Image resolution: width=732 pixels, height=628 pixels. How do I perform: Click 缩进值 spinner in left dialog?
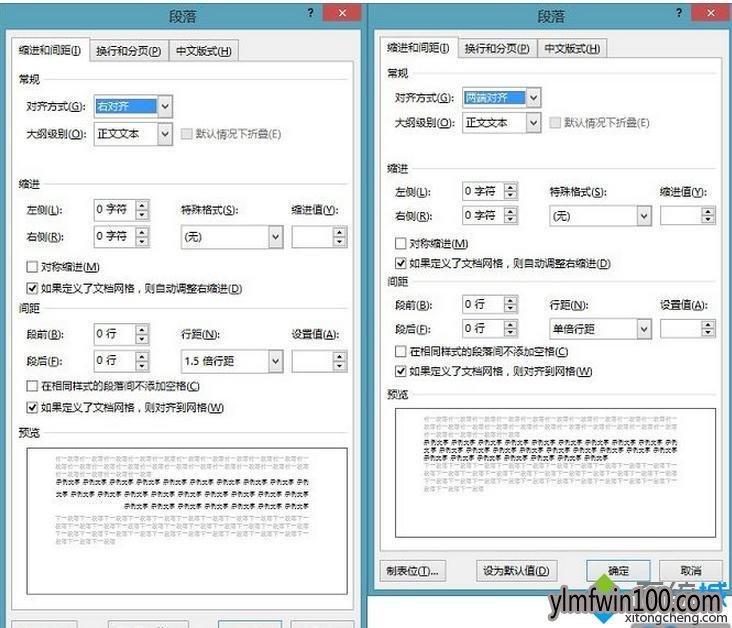pyautogui.click(x=340, y=237)
